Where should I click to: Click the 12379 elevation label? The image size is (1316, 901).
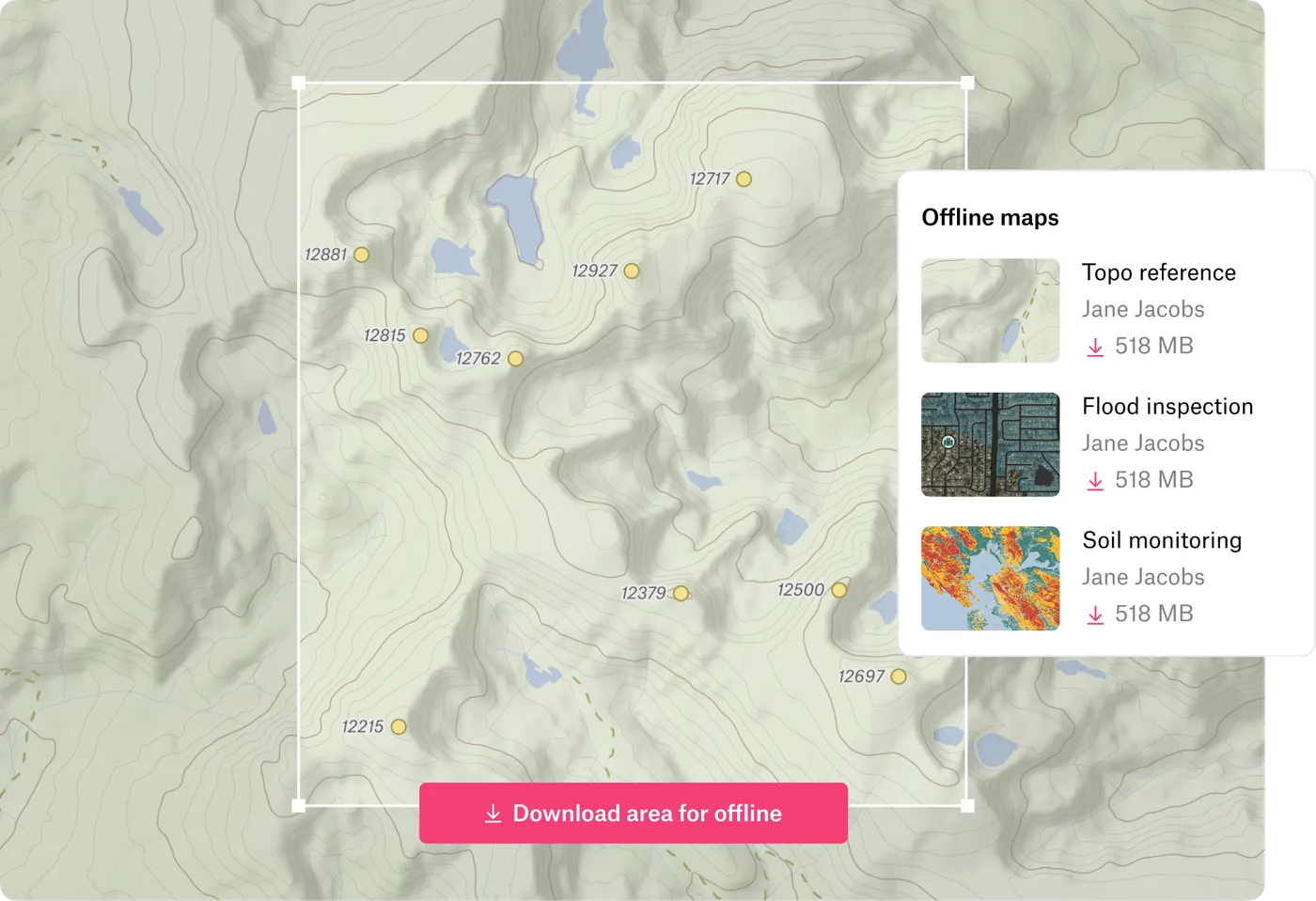click(644, 593)
